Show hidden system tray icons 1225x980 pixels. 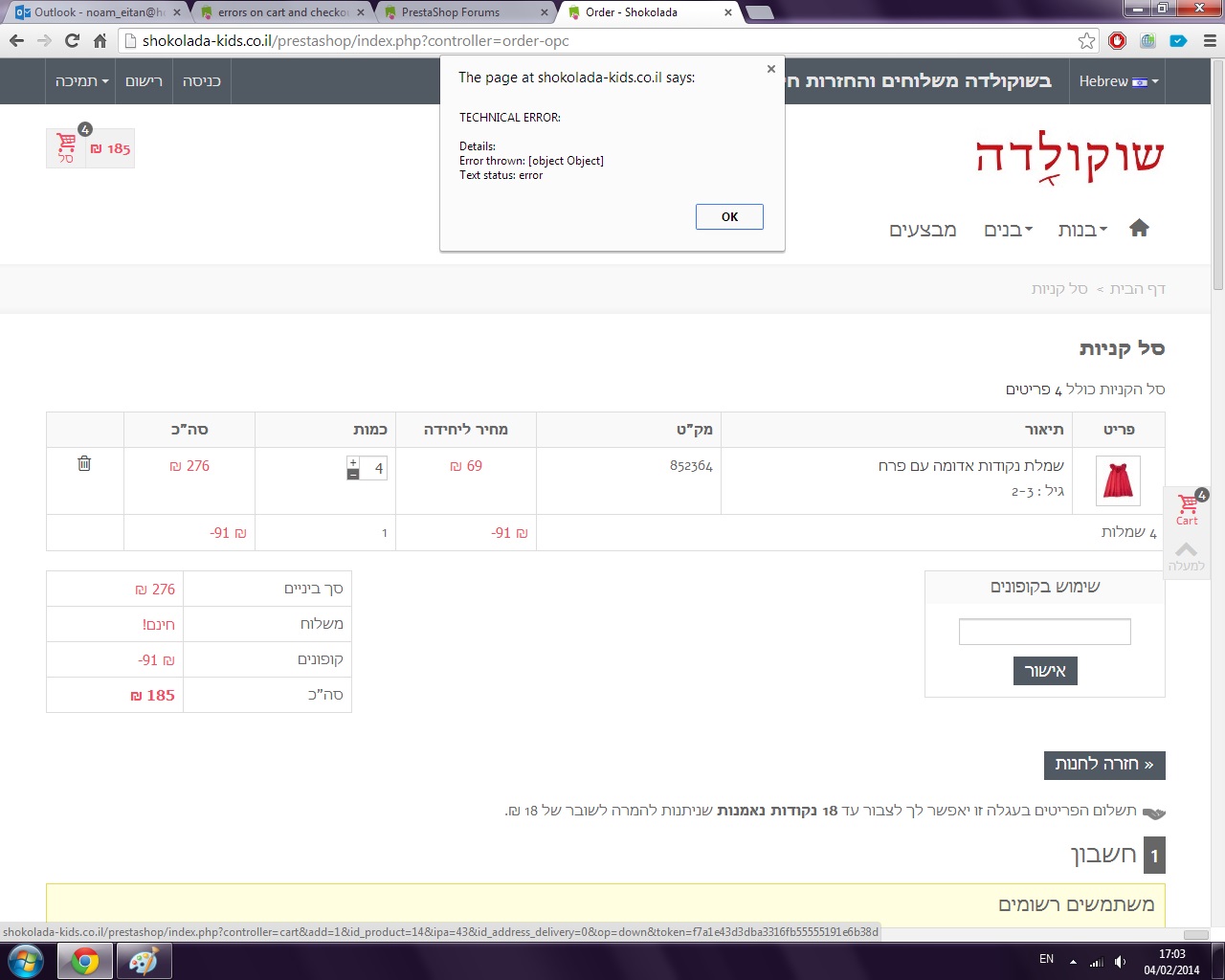coord(1073,962)
